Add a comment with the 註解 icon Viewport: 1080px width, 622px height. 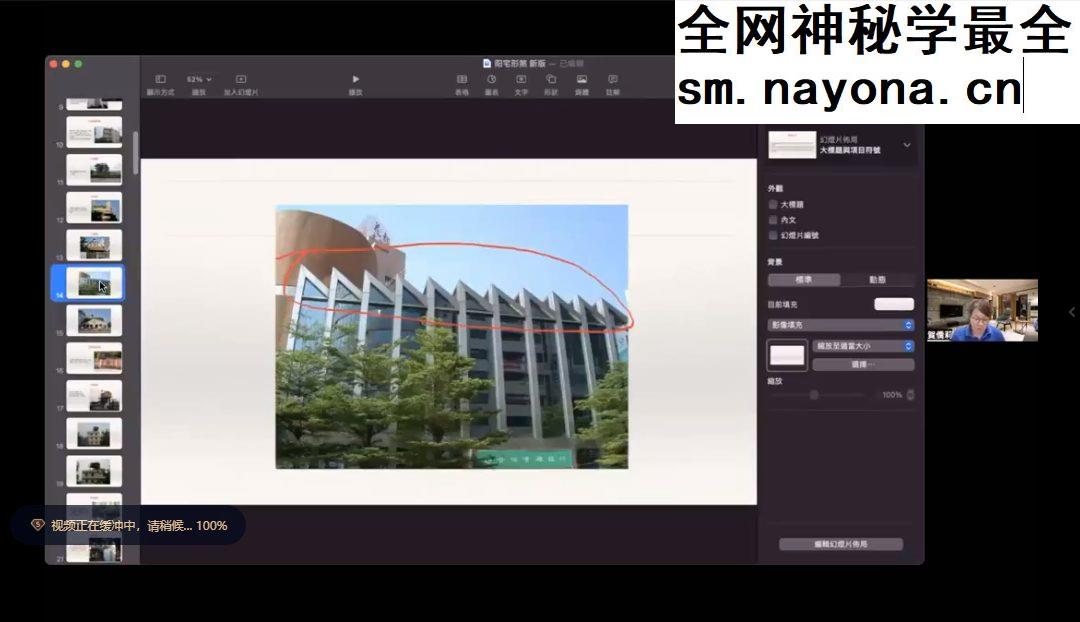click(x=613, y=79)
